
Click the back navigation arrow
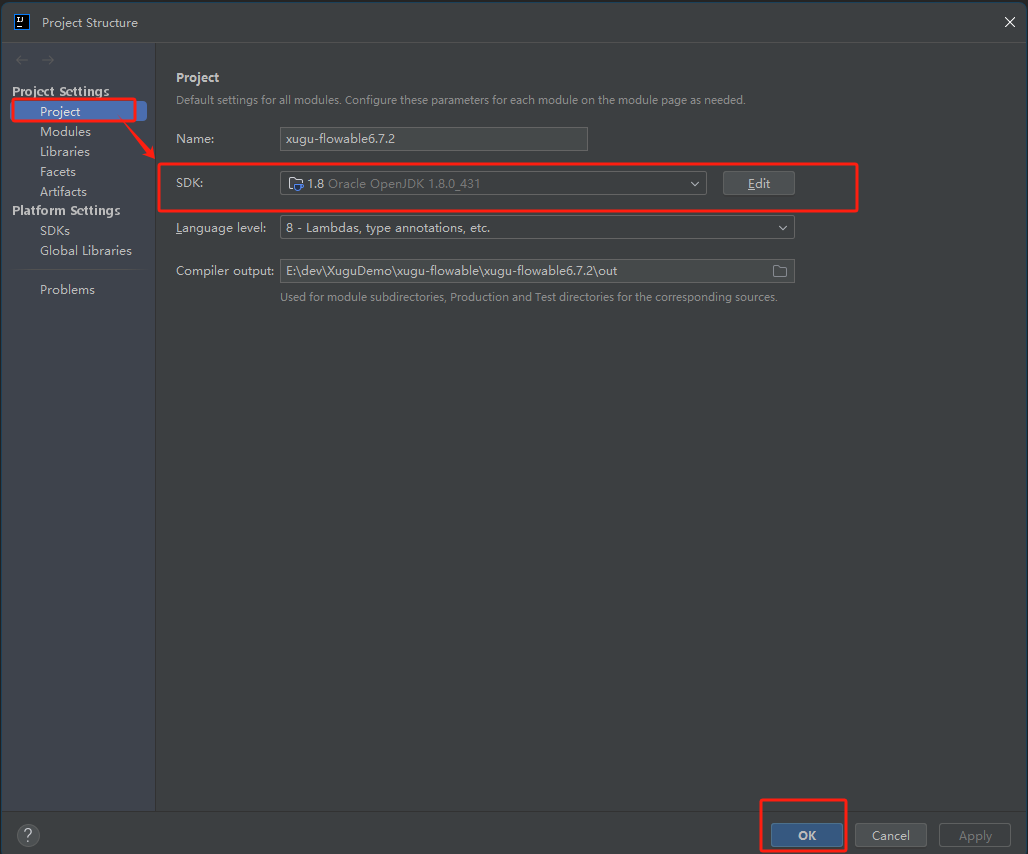[x=22, y=61]
